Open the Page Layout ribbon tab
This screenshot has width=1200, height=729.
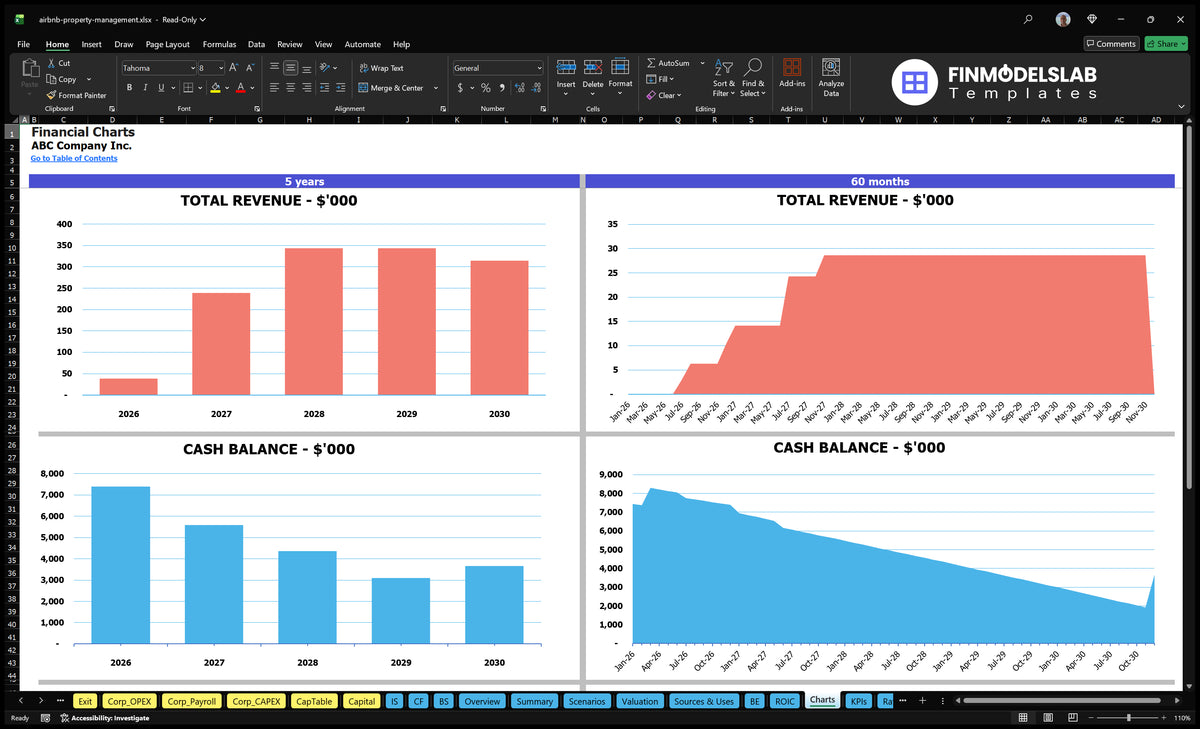(x=167, y=44)
